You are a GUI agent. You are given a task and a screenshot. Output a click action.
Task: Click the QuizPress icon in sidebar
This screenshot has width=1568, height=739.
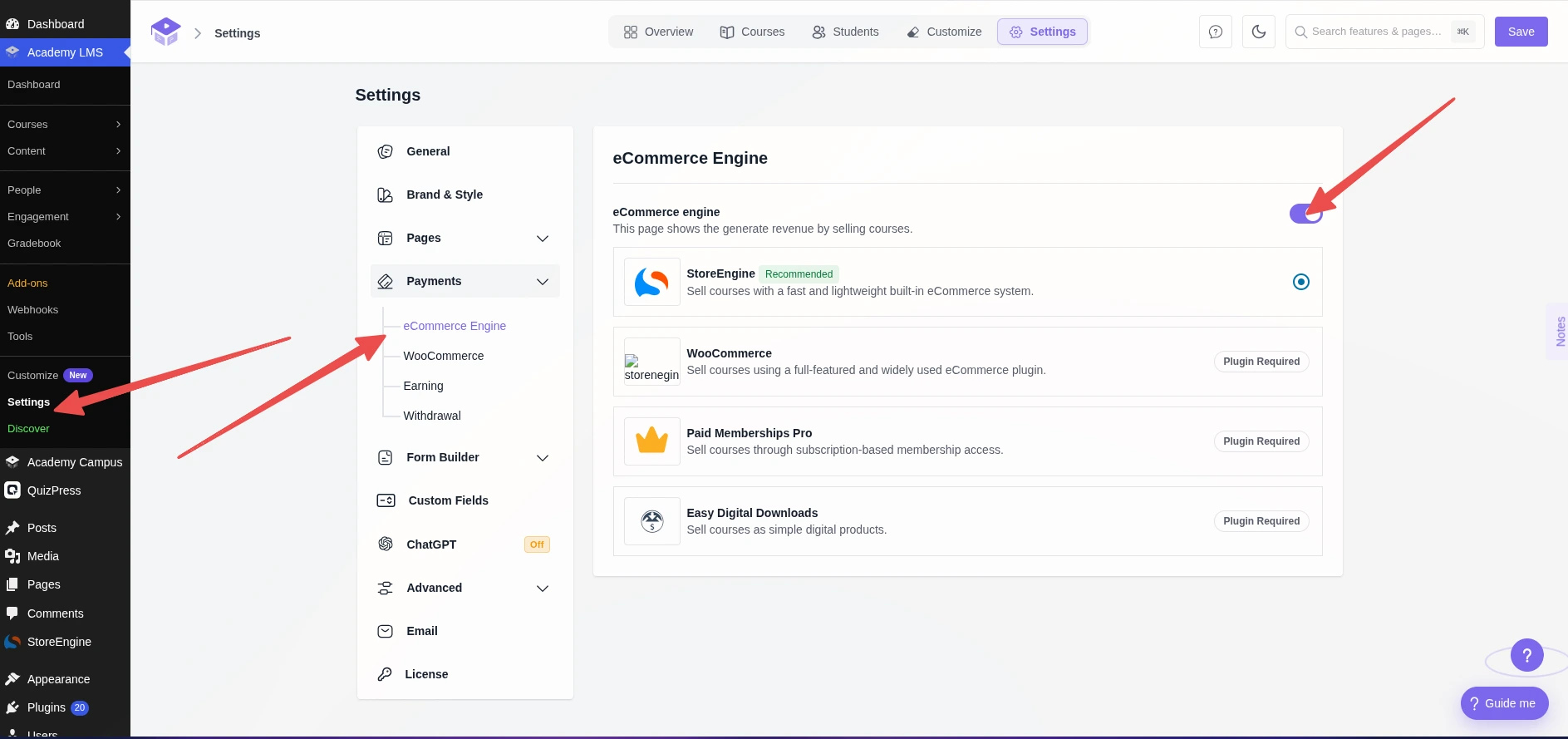(12, 490)
